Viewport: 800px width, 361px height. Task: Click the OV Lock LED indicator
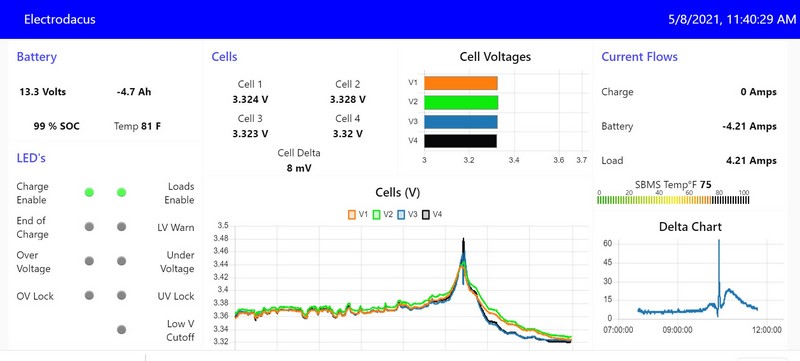89,295
